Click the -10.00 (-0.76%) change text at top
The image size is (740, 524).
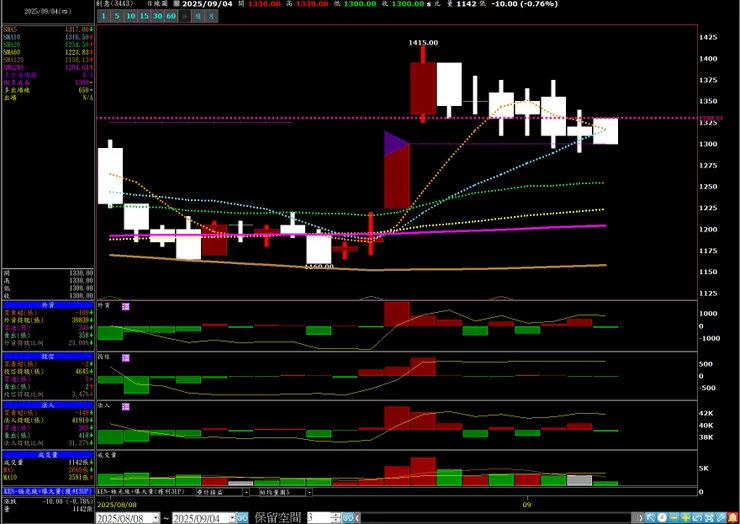[x=524, y=4]
